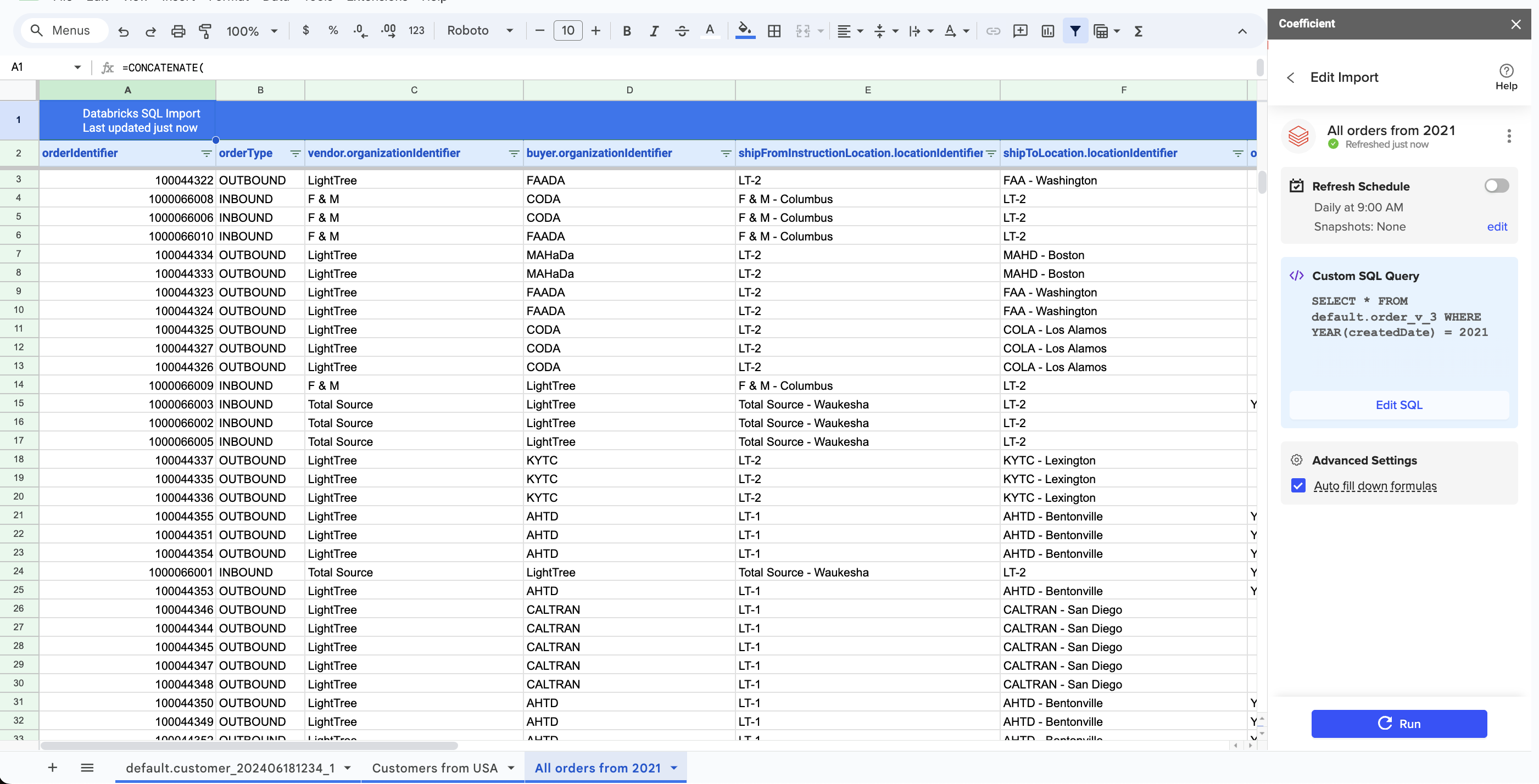Open filter for orderType column
This screenshot has width=1539, height=784.
tap(295, 154)
